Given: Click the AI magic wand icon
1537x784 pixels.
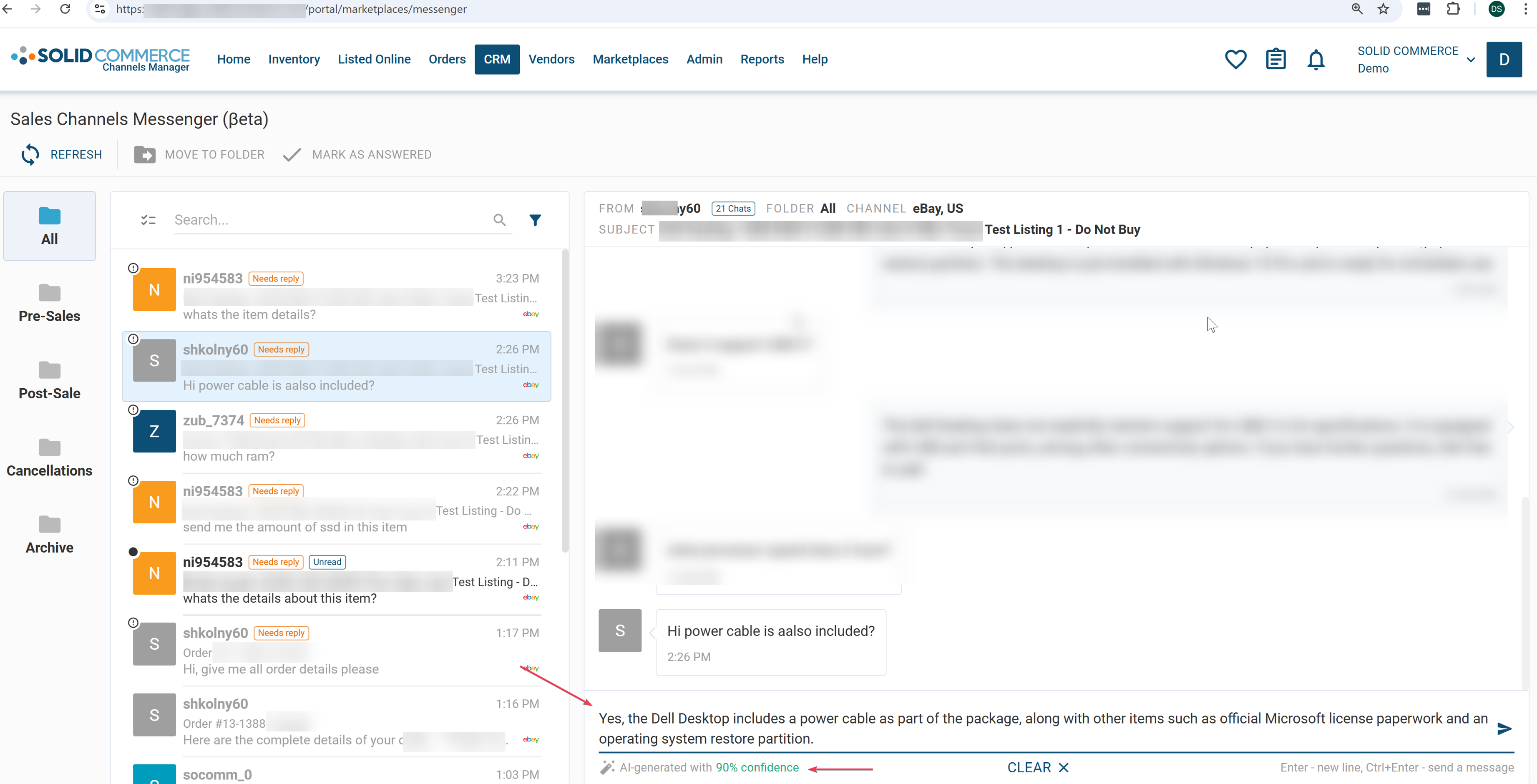Looking at the screenshot, I should (x=607, y=768).
